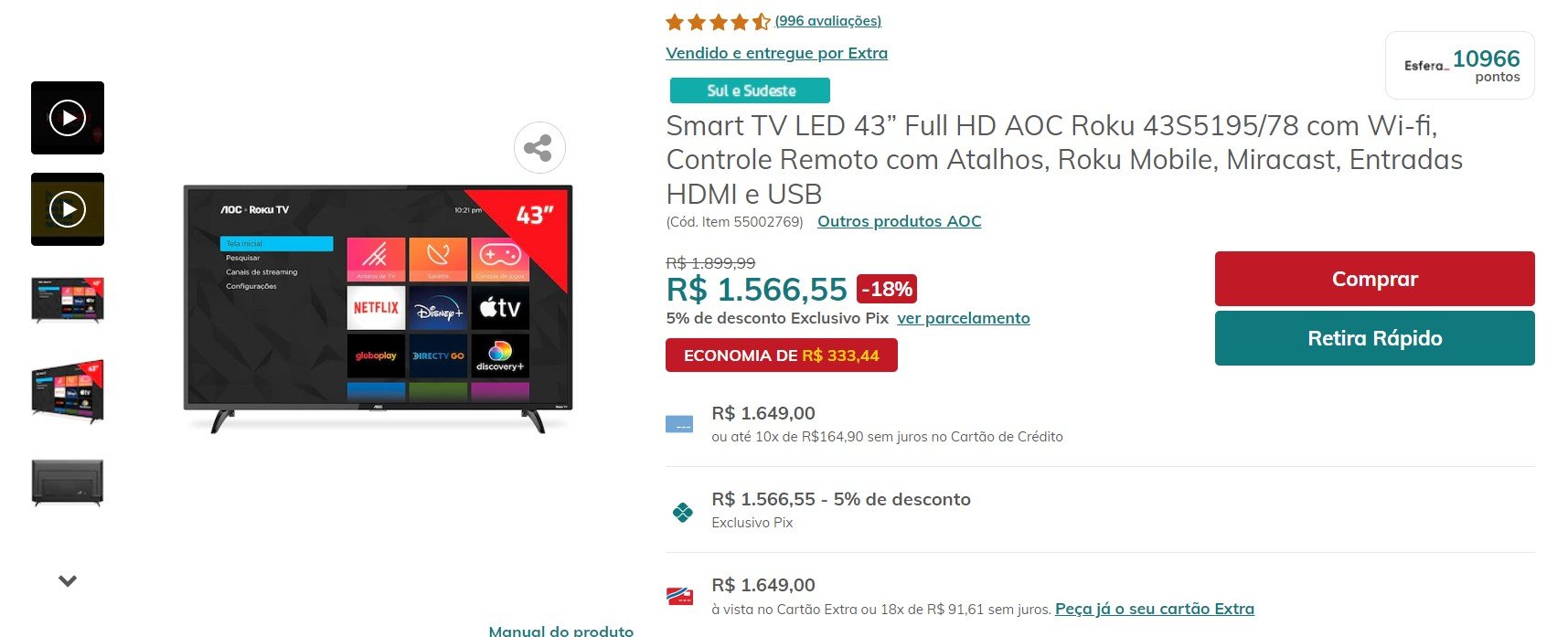The image size is (1568, 637).
Task: Click the credit card payment icon
Action: (679, 424)
